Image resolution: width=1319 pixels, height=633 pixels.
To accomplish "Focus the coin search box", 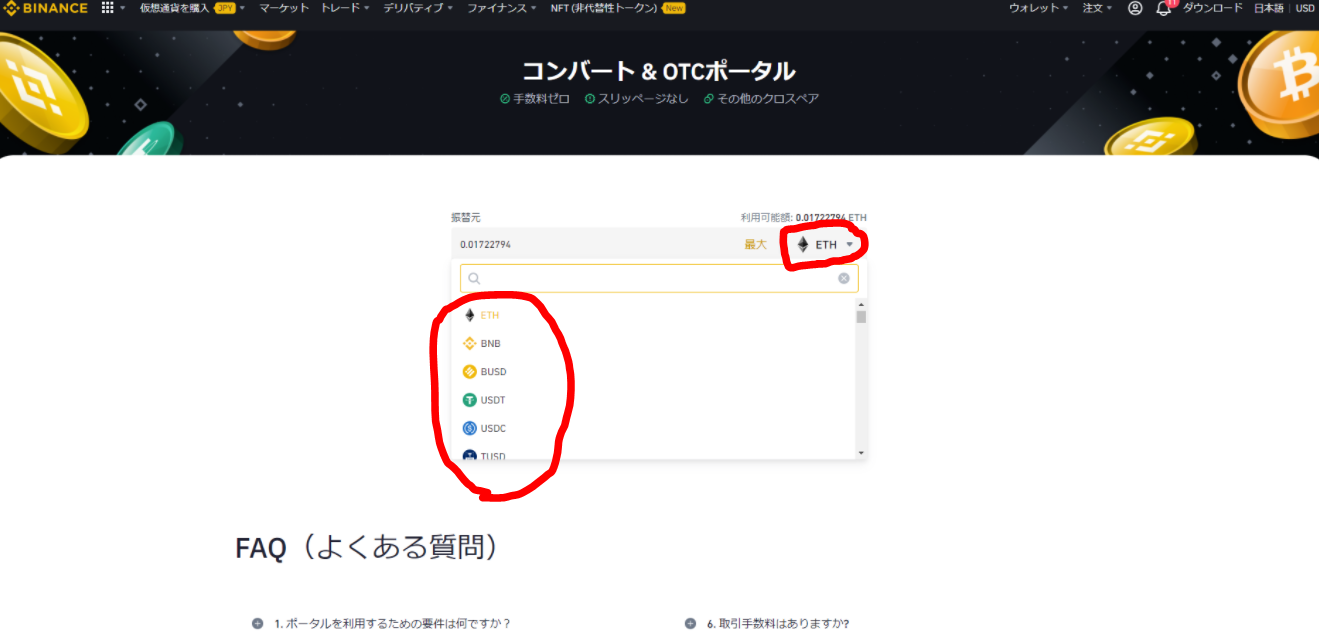I will (x=659, y=279).
